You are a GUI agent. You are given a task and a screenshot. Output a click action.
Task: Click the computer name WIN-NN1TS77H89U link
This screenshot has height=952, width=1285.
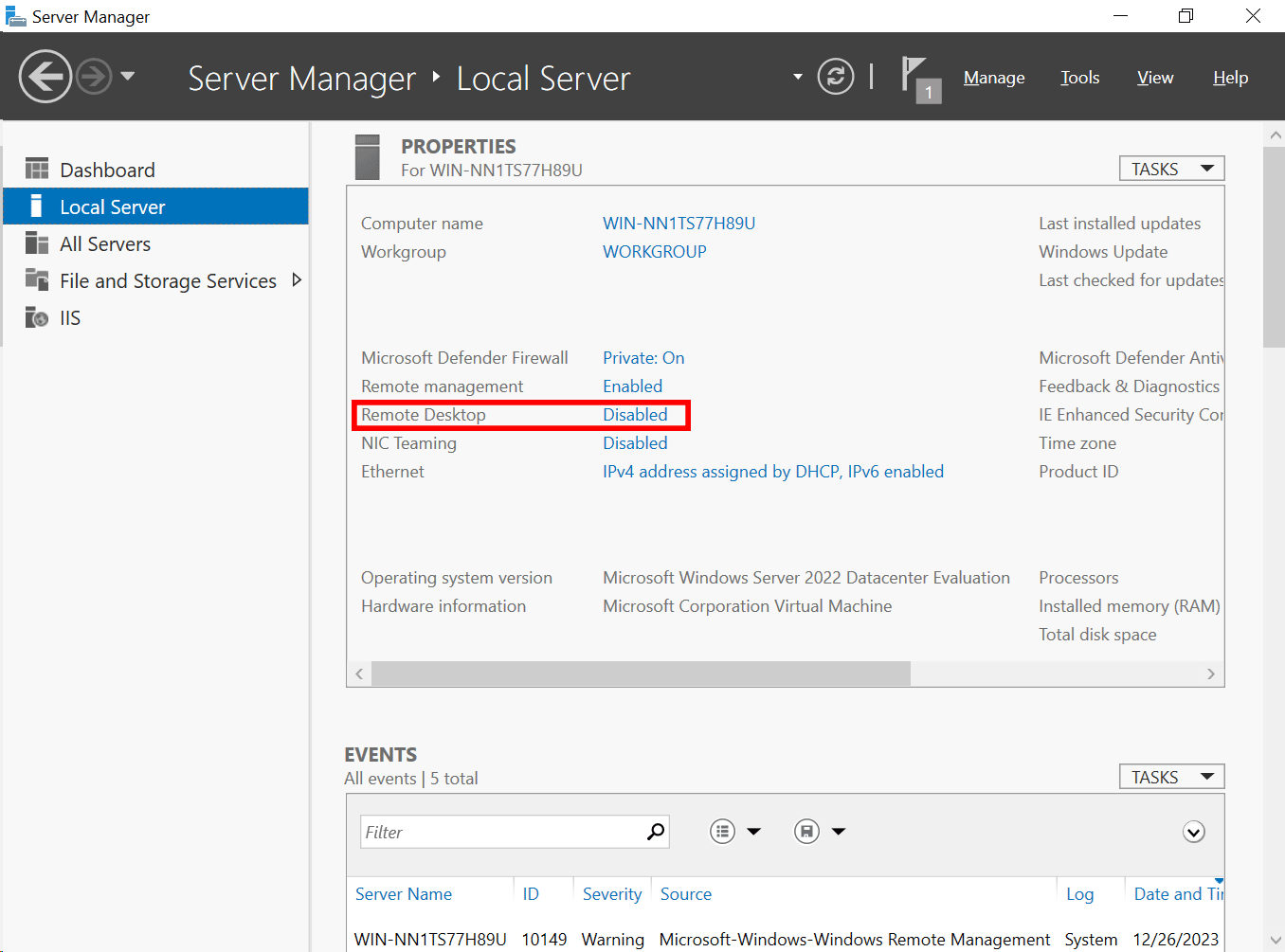pos(679,224)
